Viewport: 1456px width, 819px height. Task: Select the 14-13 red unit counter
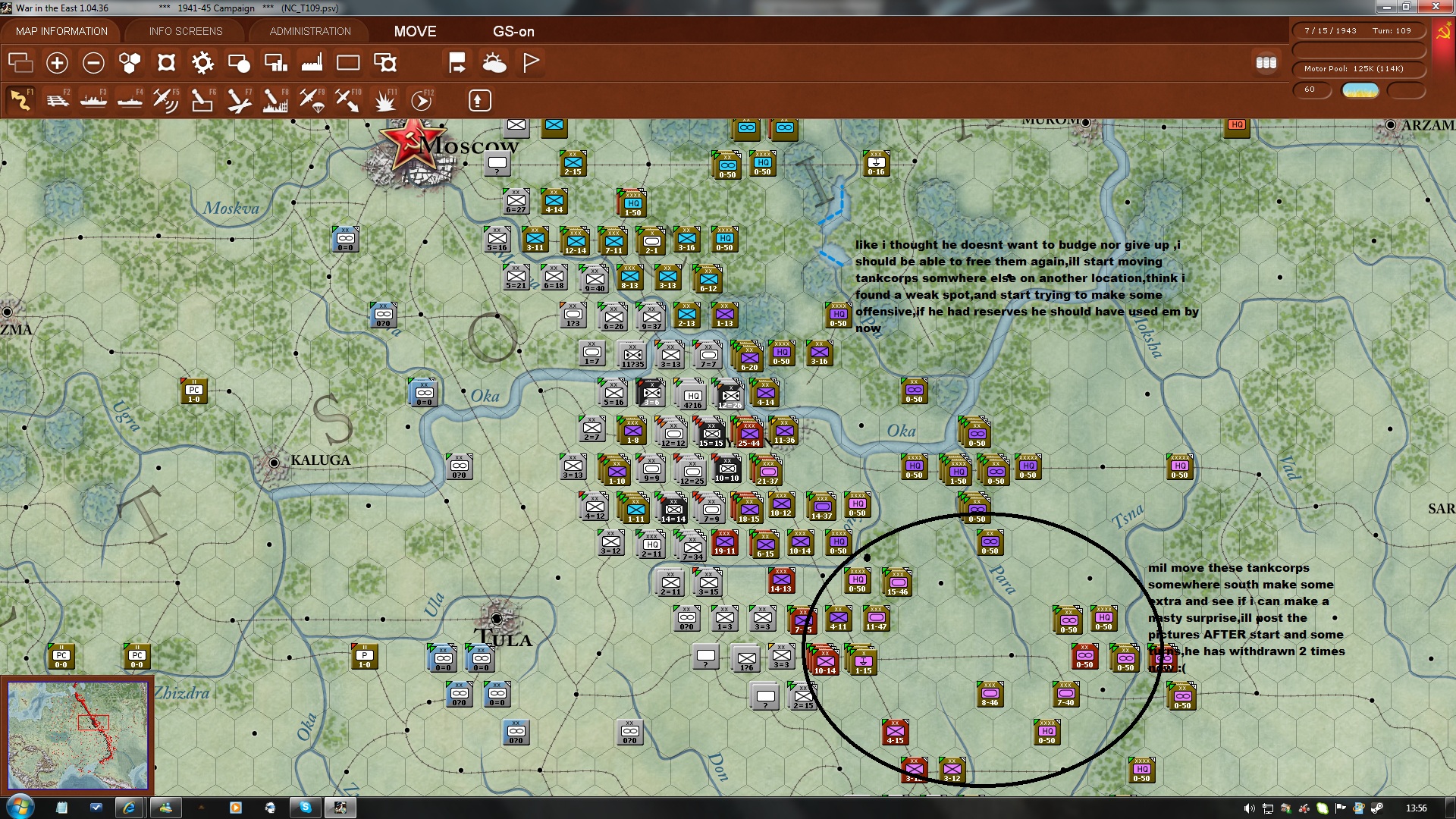click(781, 581)
